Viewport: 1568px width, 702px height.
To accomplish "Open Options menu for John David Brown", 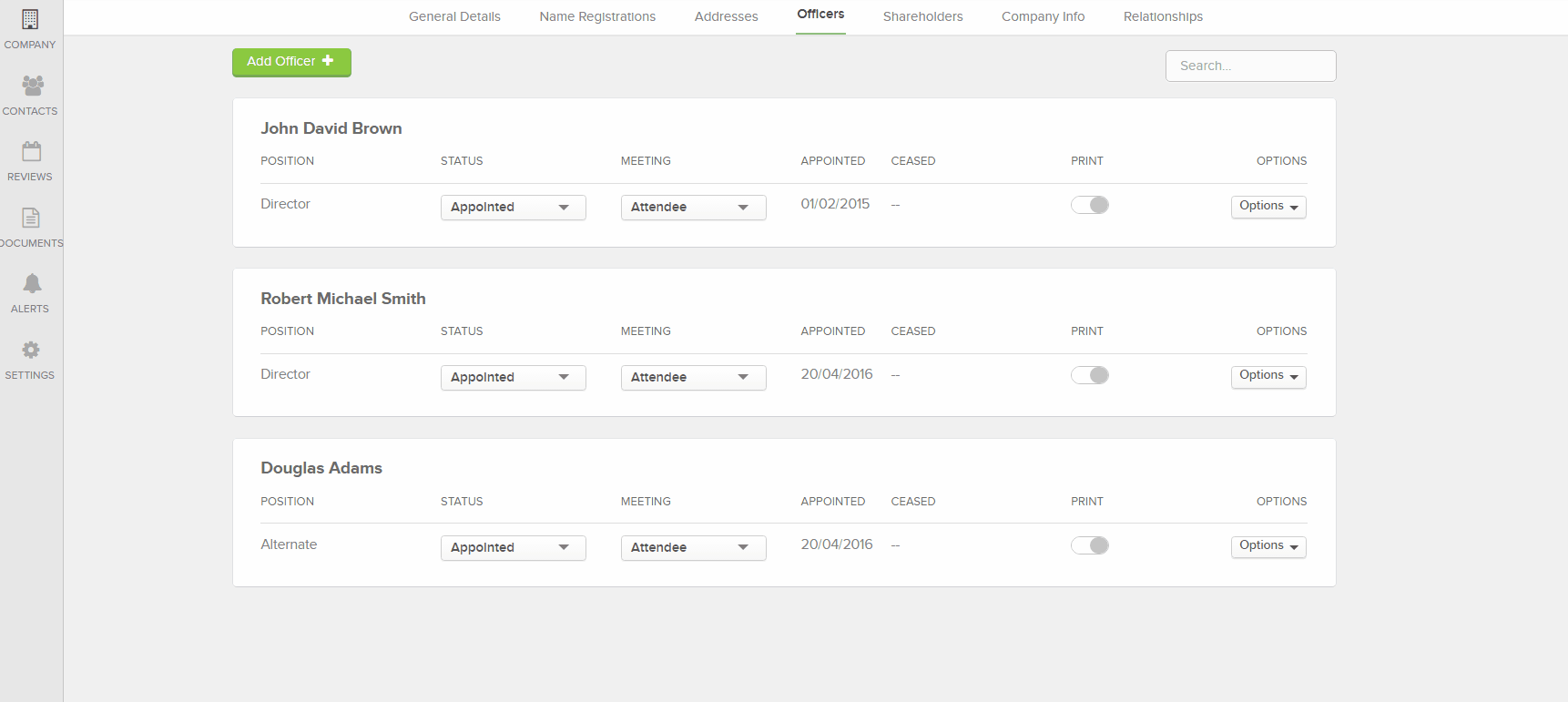I will [x=1268, y=207].
